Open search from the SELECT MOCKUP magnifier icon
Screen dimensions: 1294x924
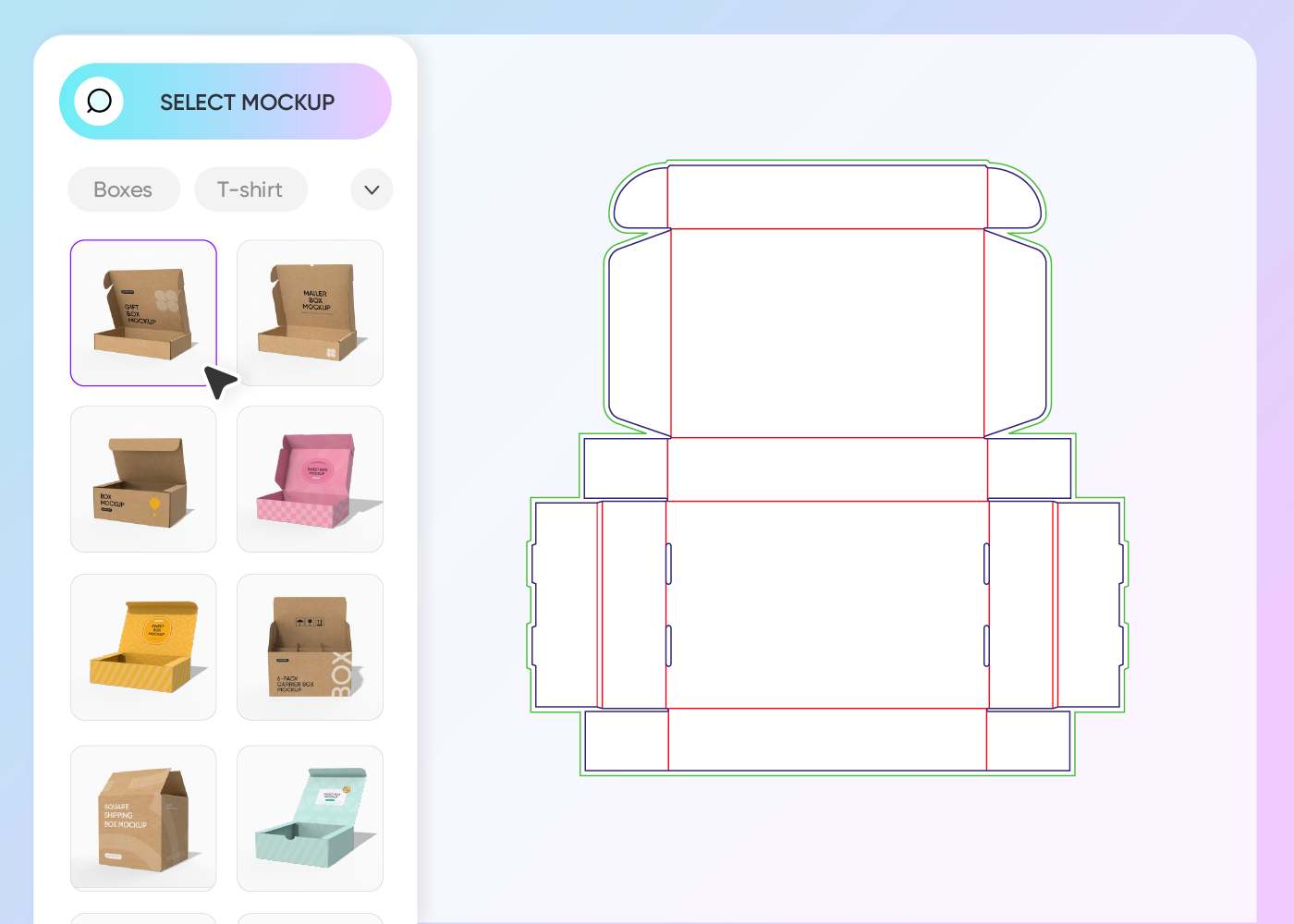click(99, 102)
